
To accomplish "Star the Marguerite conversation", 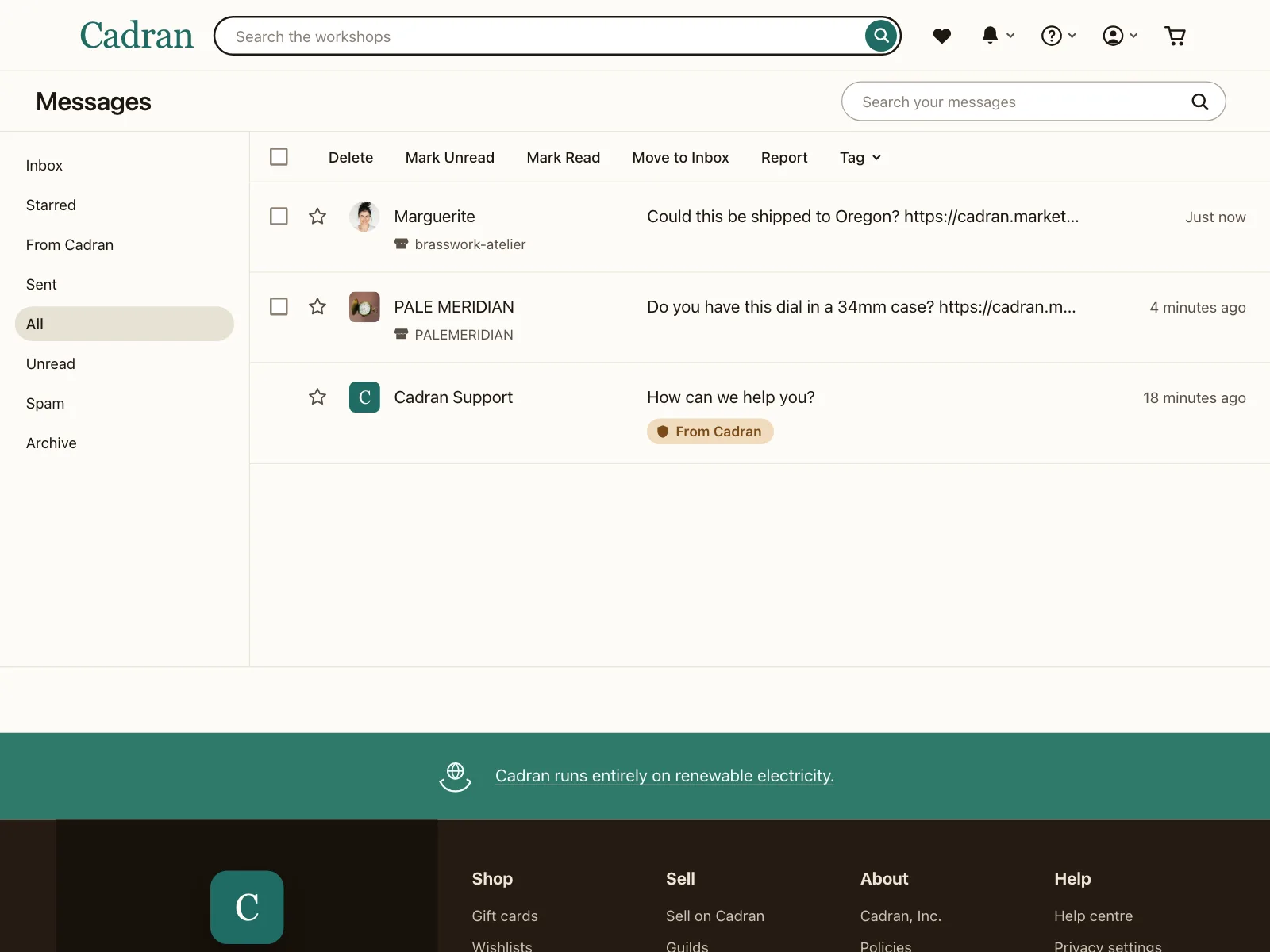I will [317, 217].
